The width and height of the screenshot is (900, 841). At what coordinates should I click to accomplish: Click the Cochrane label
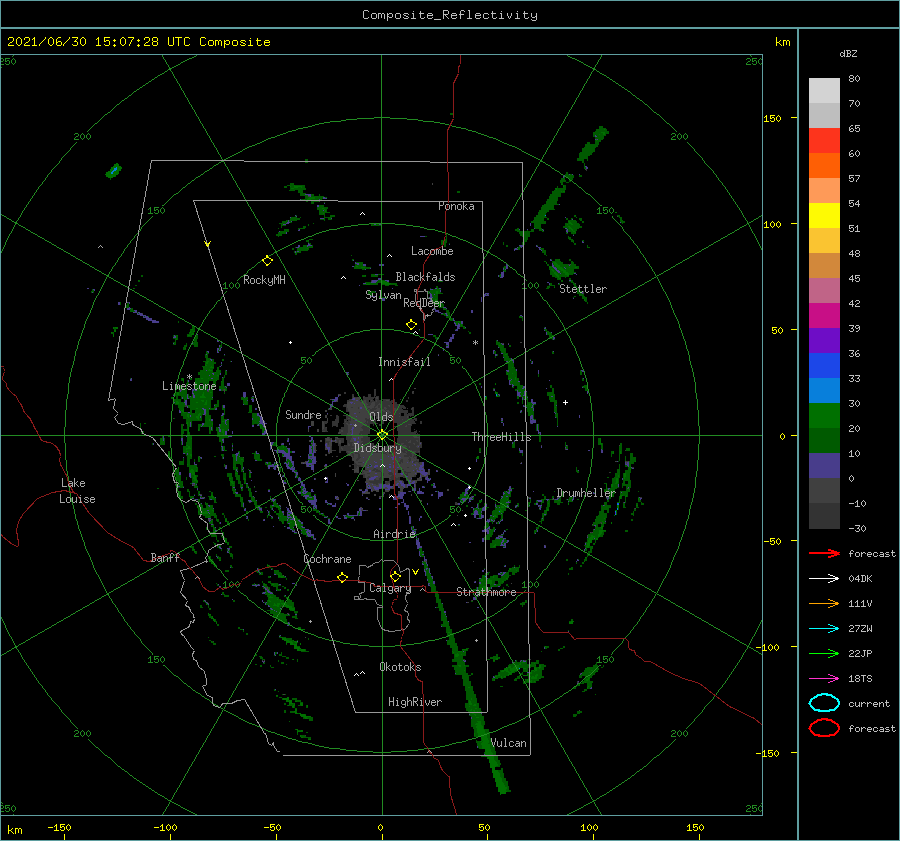327,559
